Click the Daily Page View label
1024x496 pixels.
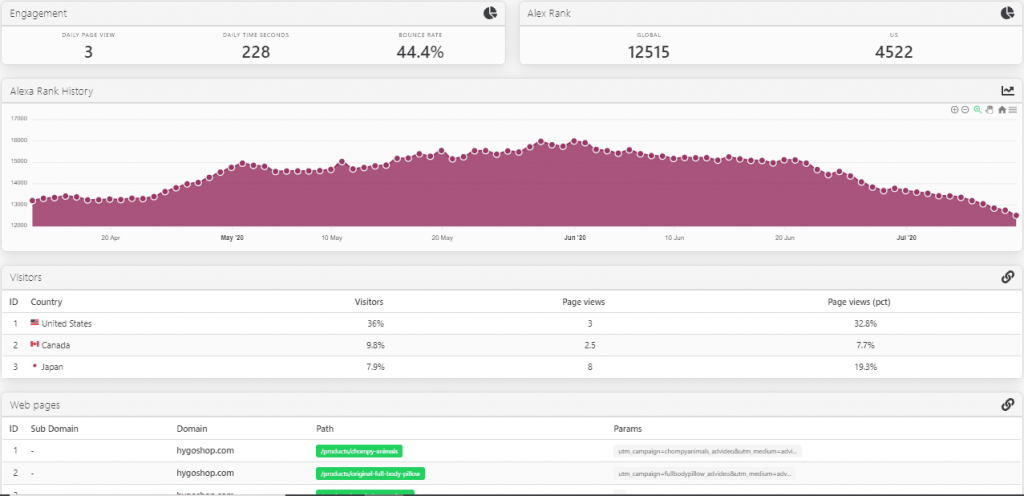pyautogui.click(x=89, y=35)
